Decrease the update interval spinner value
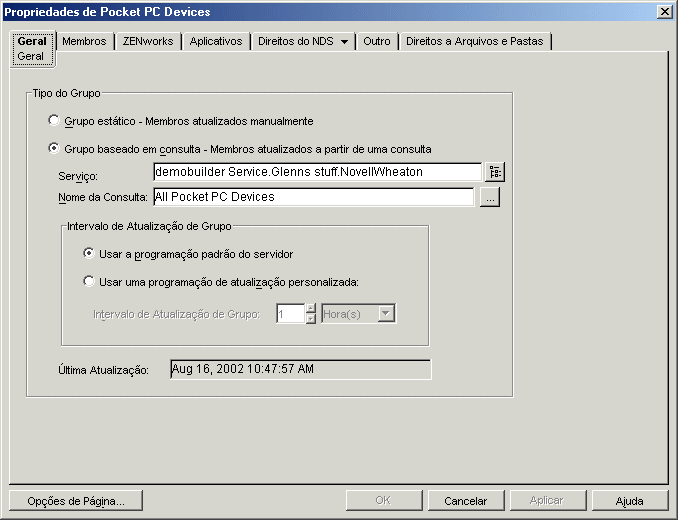Viewport: 678px width, 520px height. (x=310, y=319)
